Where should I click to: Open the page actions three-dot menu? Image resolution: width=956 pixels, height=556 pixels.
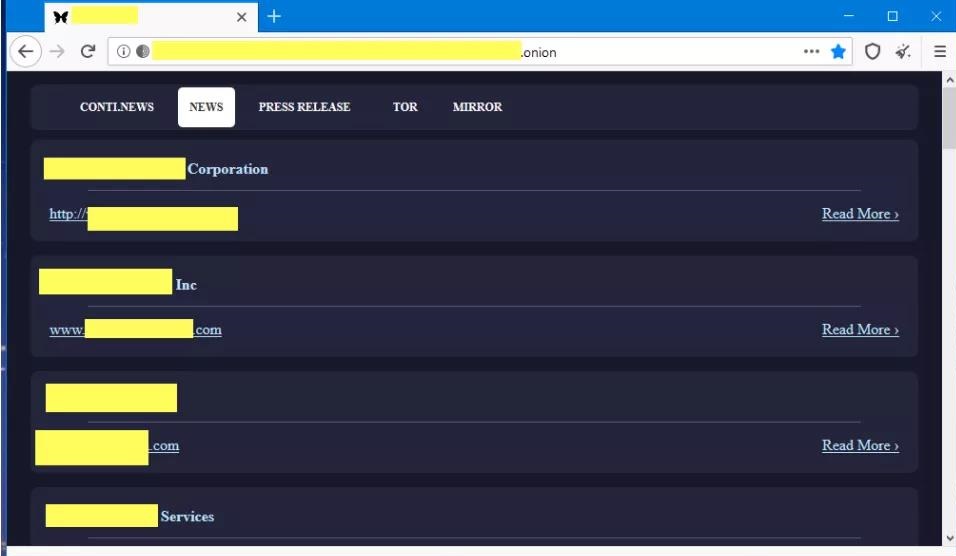811,52
